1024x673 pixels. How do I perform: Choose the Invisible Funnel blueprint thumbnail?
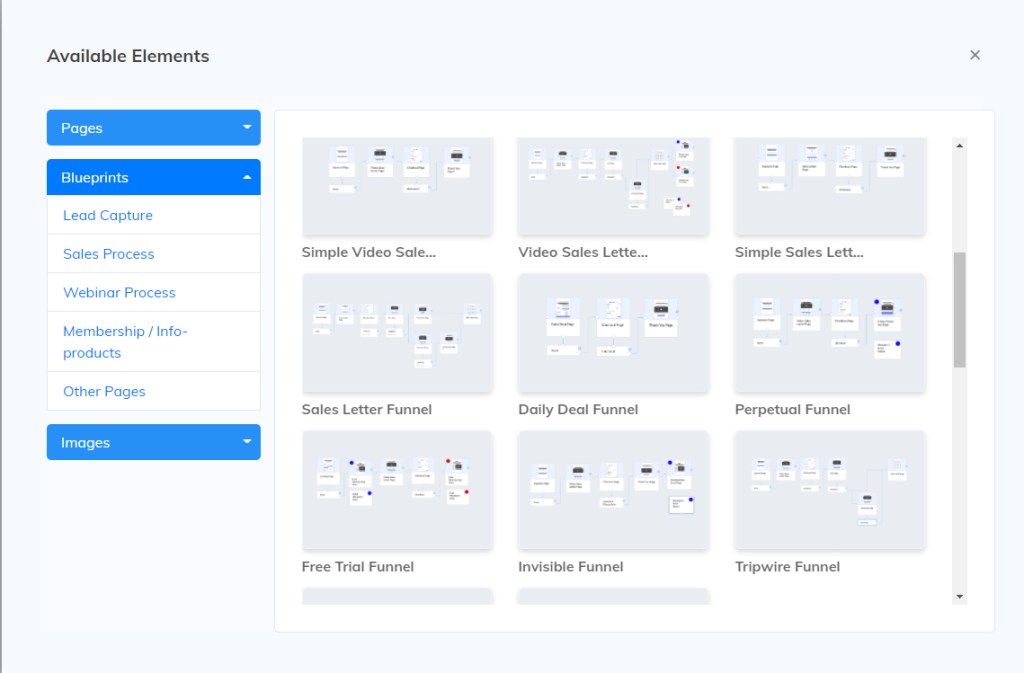click(613, 490)
